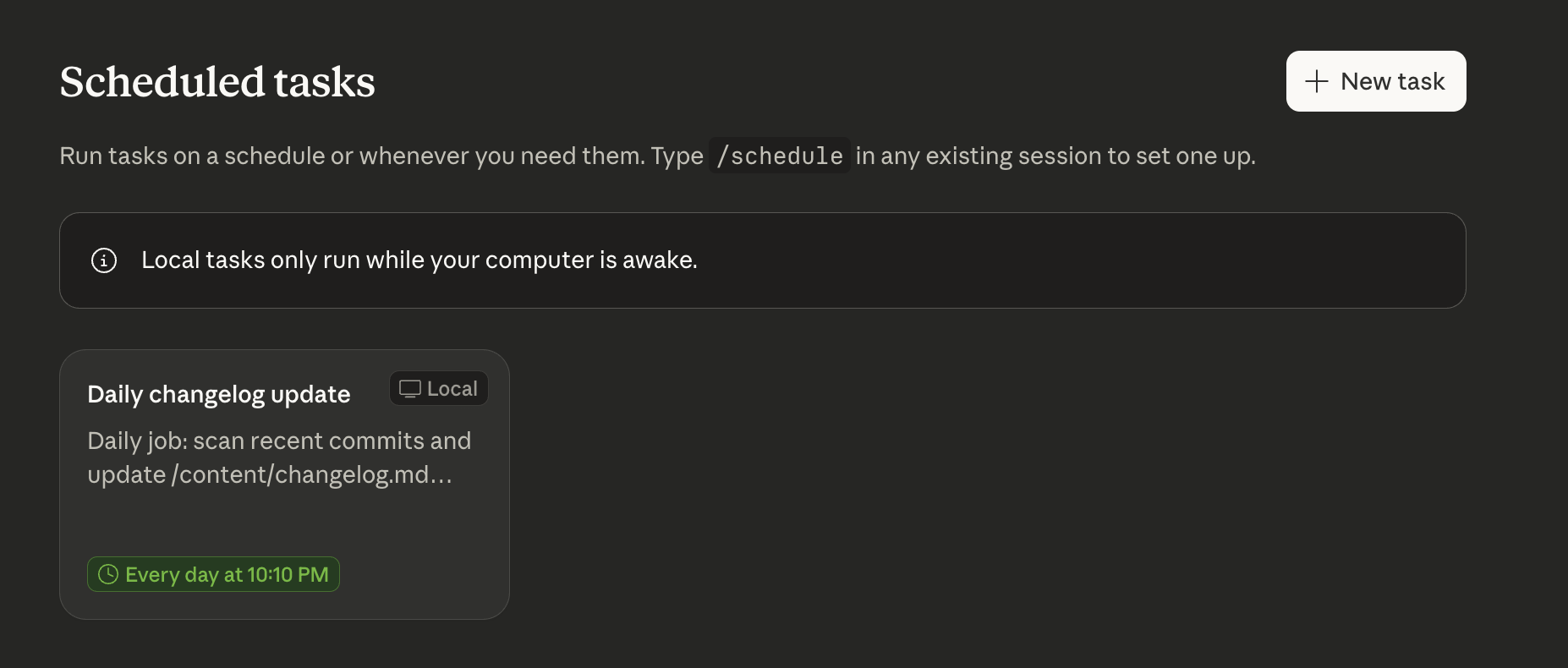
Task: Click the info circle icon in the notice banner
Action: coord(103,260)
